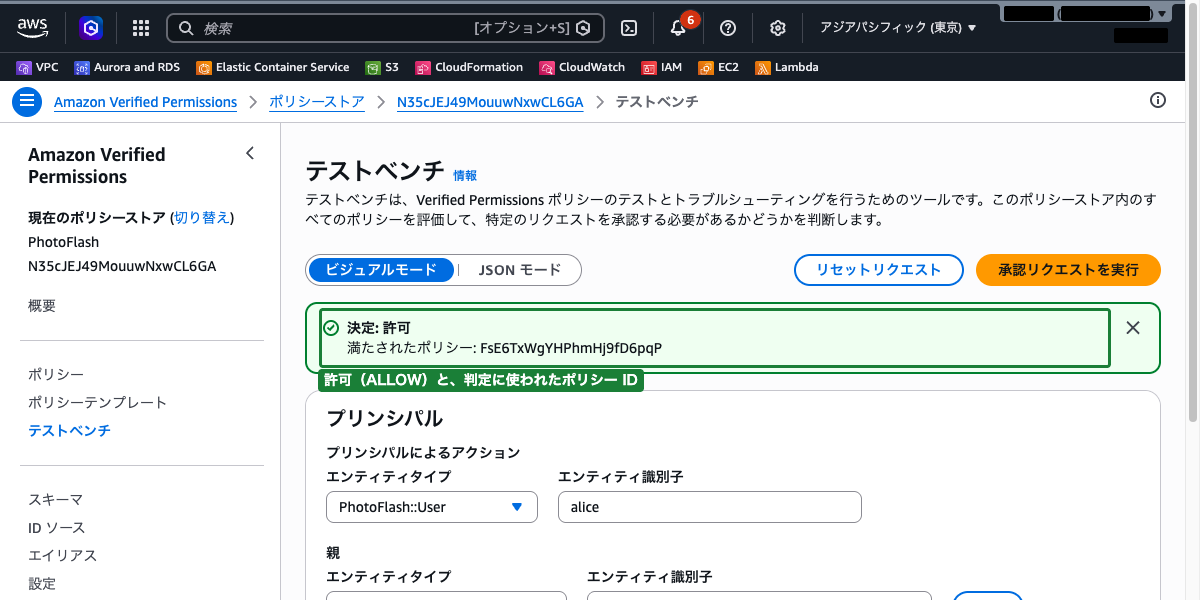Go to エイリアス in sidebar
The width and height of the screenshot is (1200, 600).
point(62,555)
